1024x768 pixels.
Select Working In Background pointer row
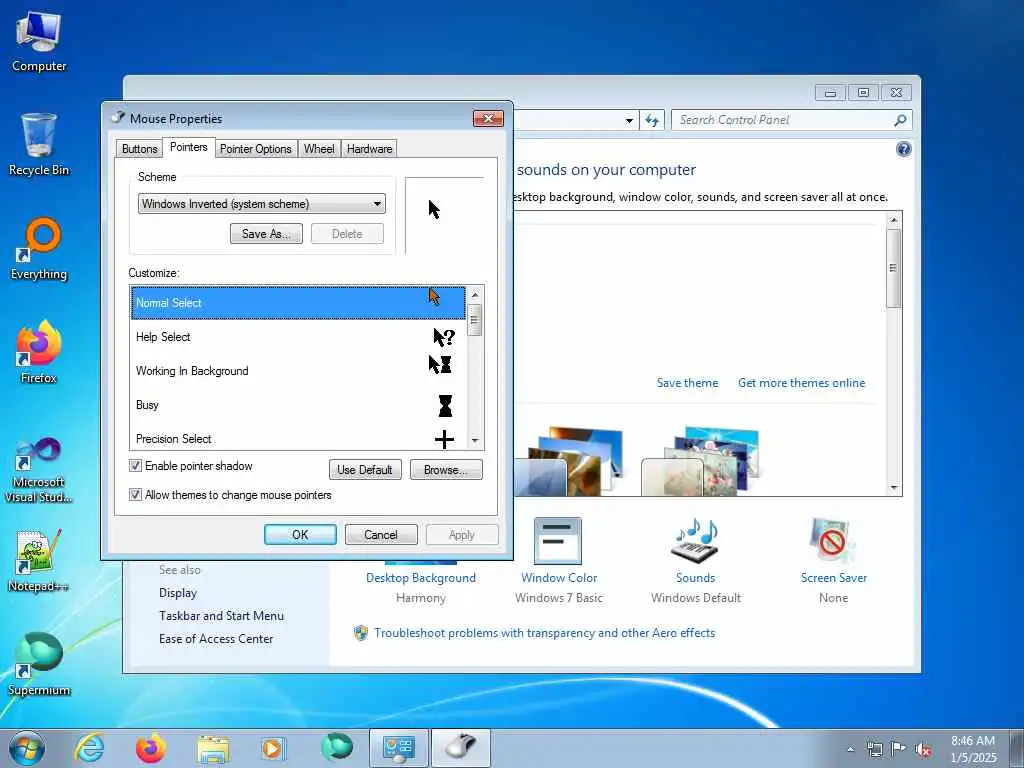(x=298, y=371)
